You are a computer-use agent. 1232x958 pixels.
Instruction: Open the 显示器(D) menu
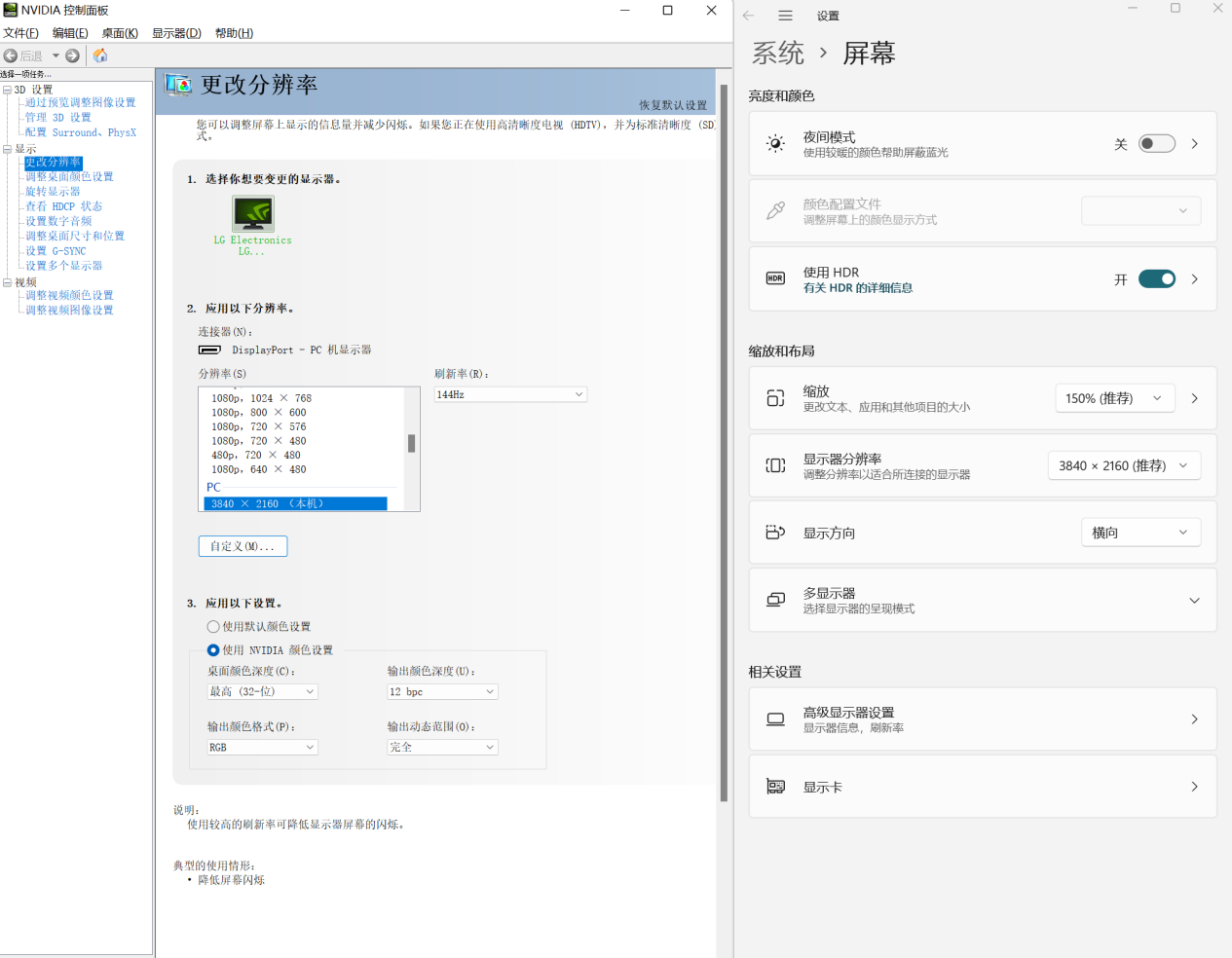point(176,33)
